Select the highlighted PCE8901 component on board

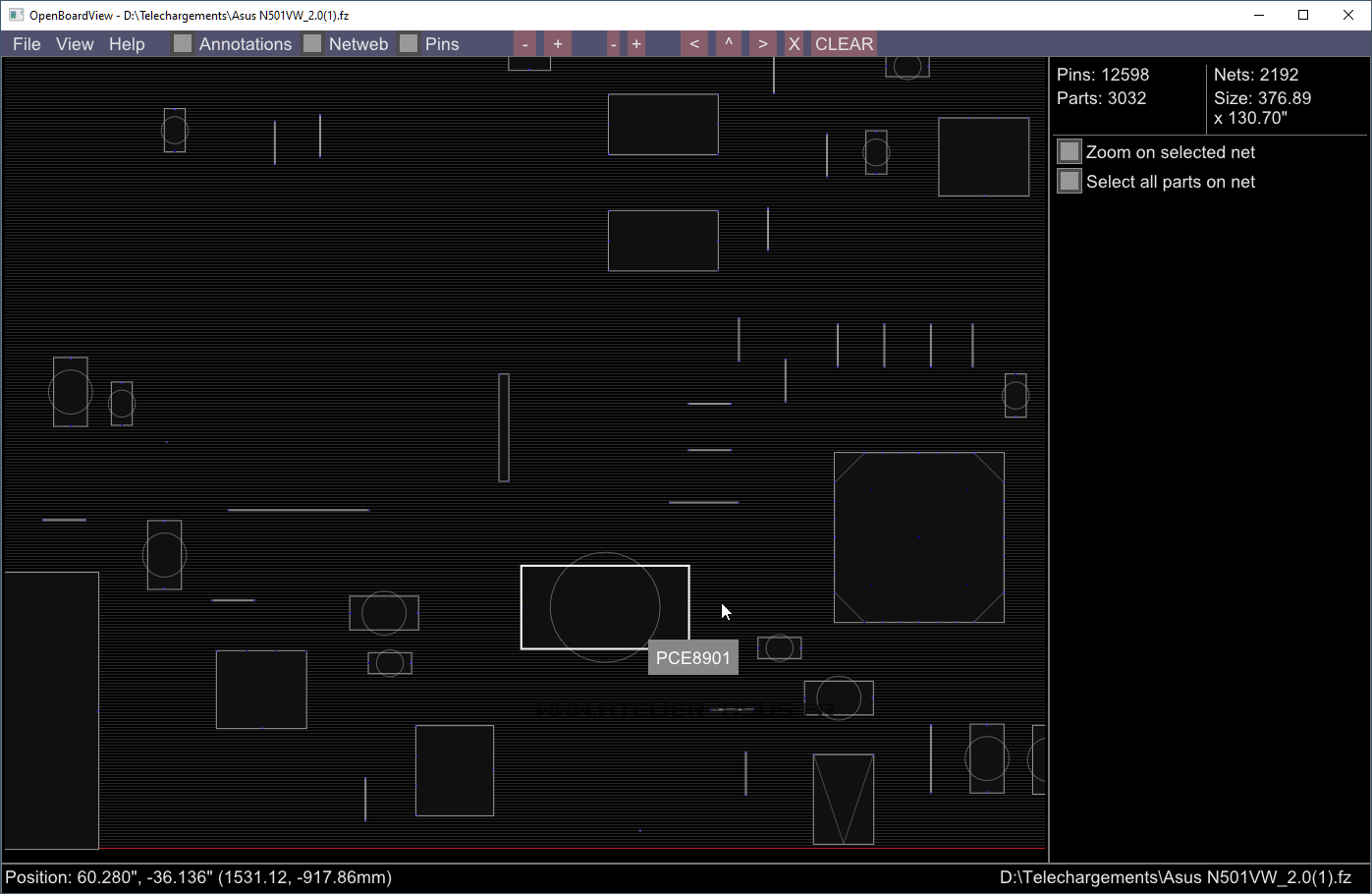point(604,607)
